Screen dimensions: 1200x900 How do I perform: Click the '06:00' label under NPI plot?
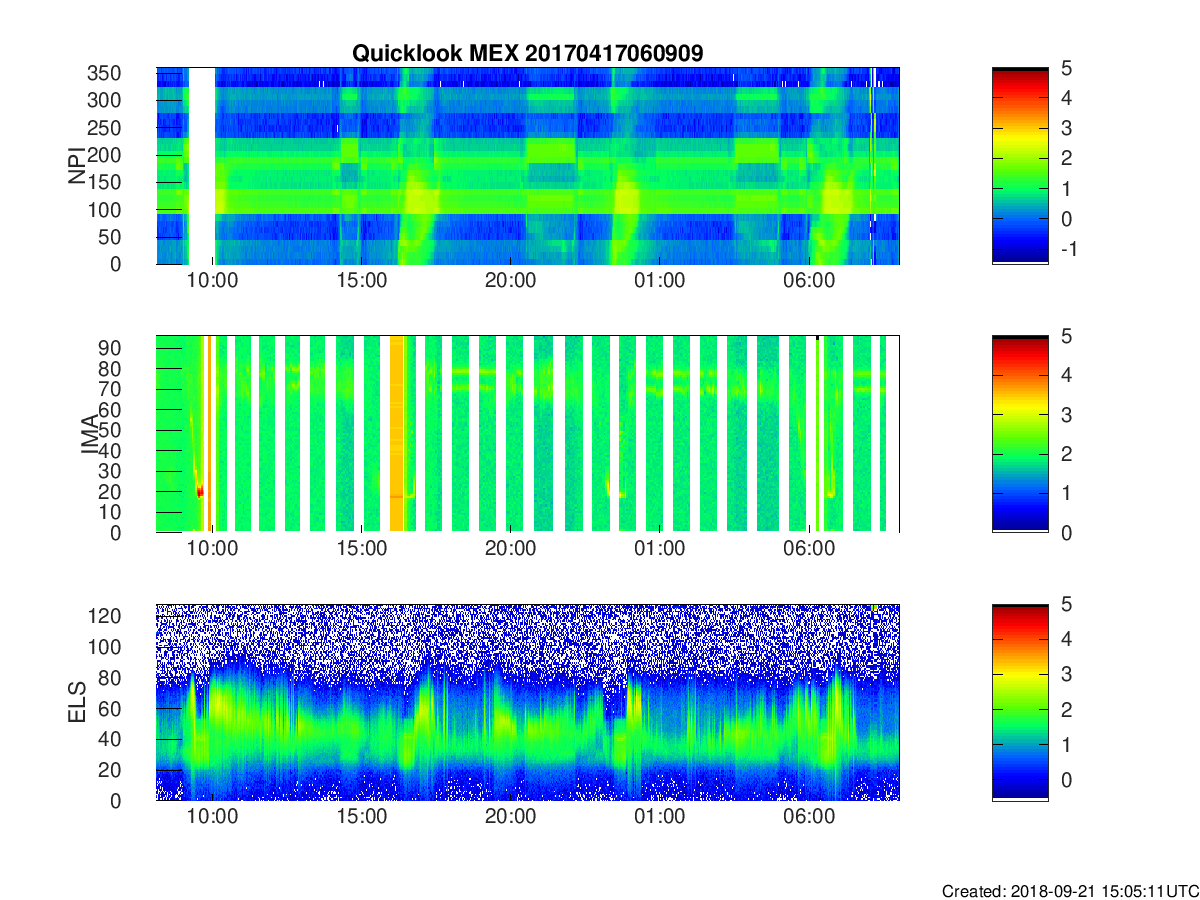point(808,281)
